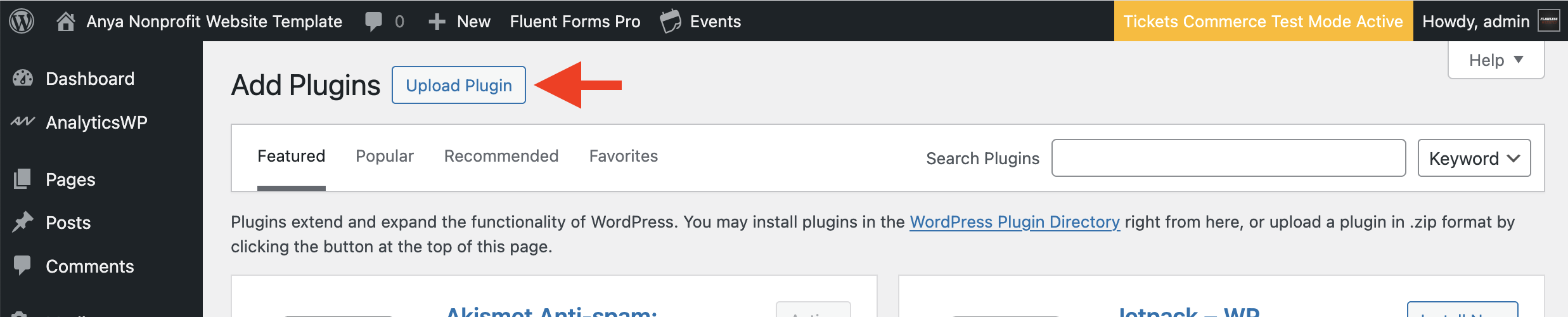Click the comments bubble icon in toolbar

coord(374,21)
